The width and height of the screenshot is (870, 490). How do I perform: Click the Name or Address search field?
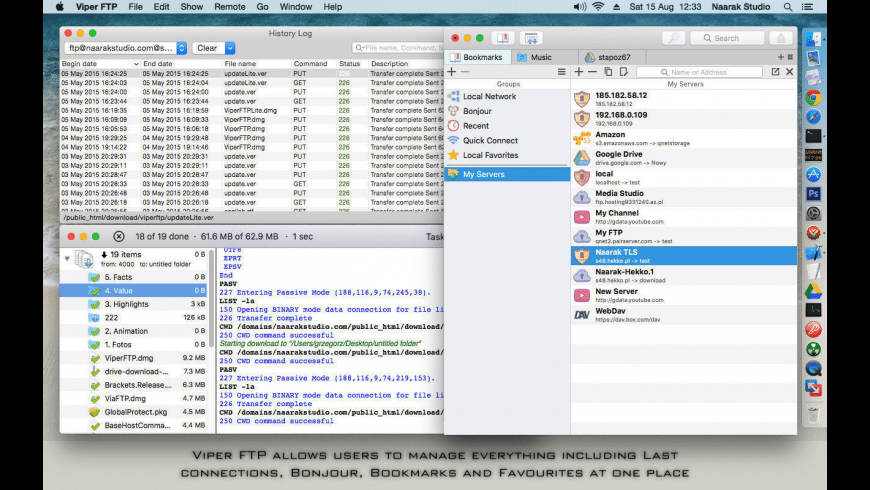tap(699, 72)
